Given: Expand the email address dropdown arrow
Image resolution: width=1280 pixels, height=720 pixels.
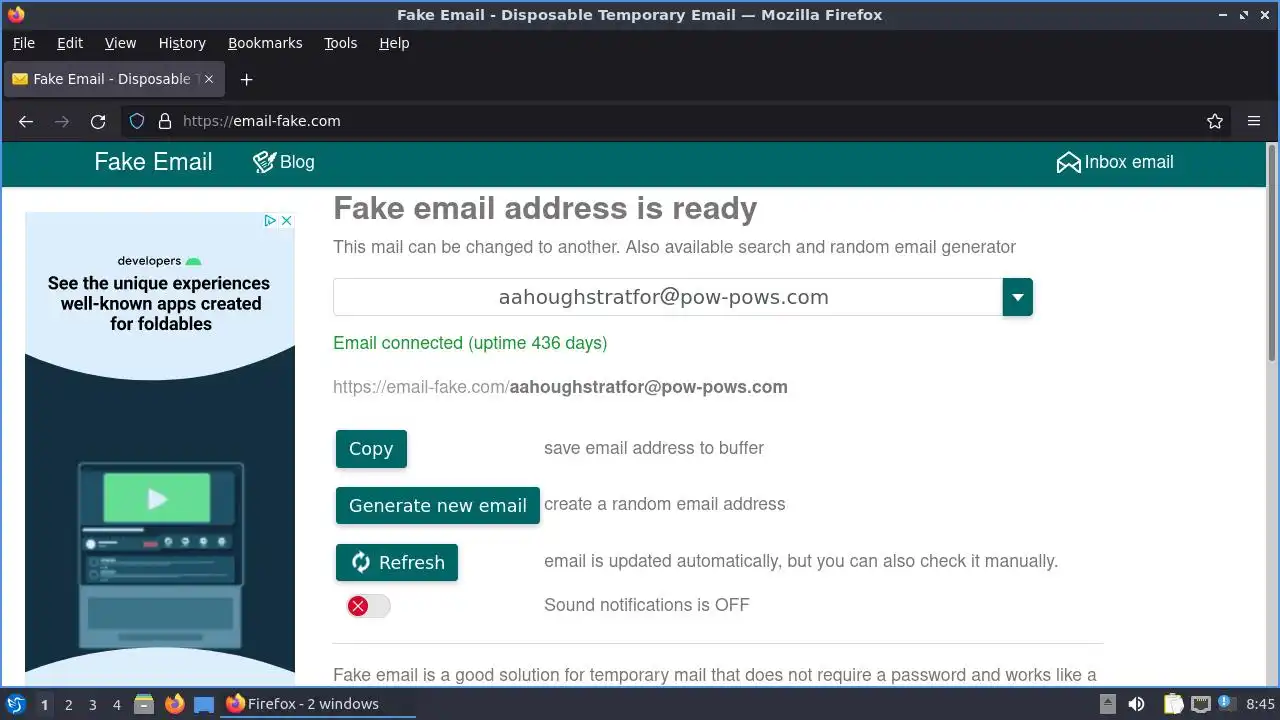Looking at the screenshot, I should [x=1018, y=297].
